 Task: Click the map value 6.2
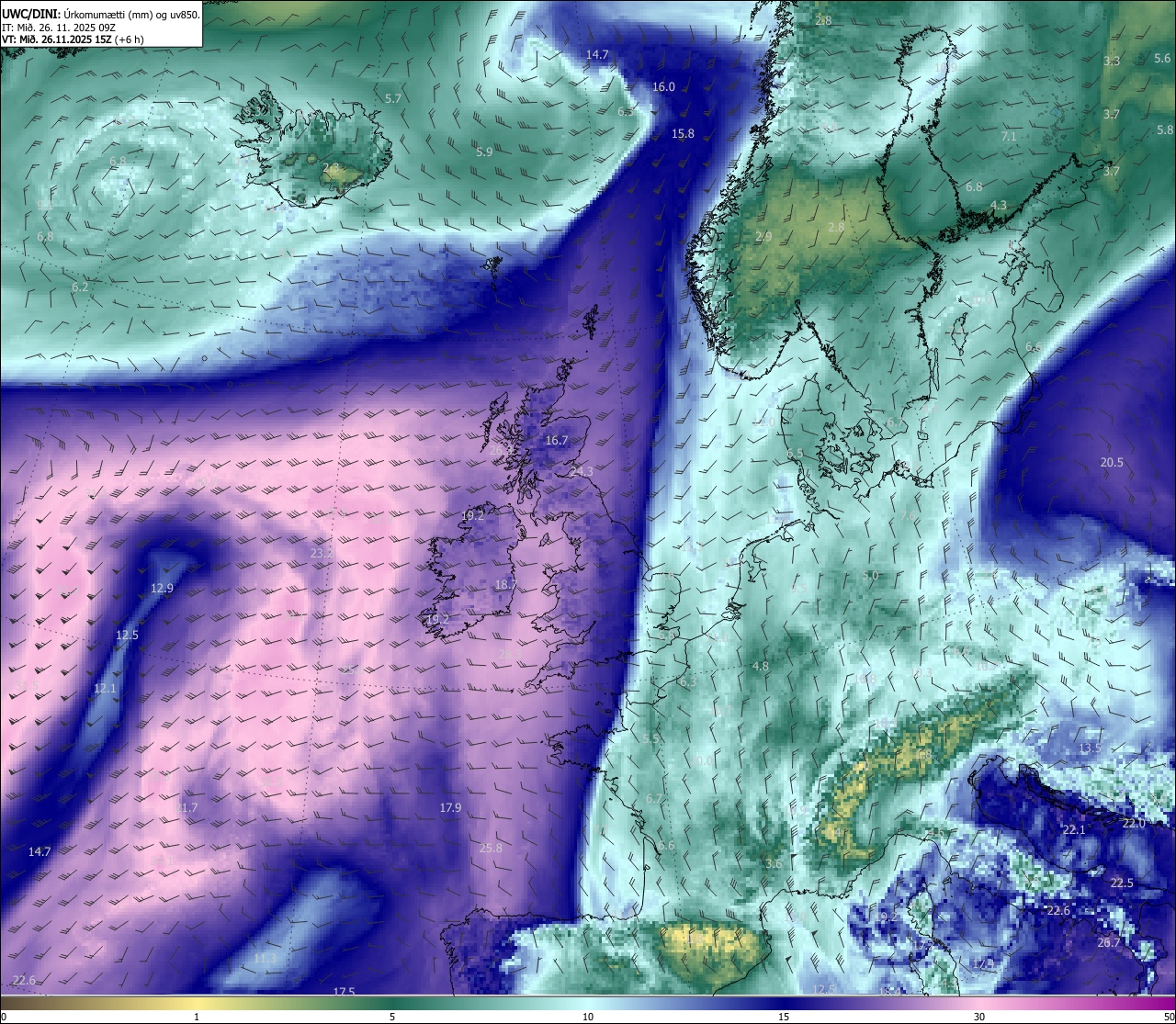[80, 287]
